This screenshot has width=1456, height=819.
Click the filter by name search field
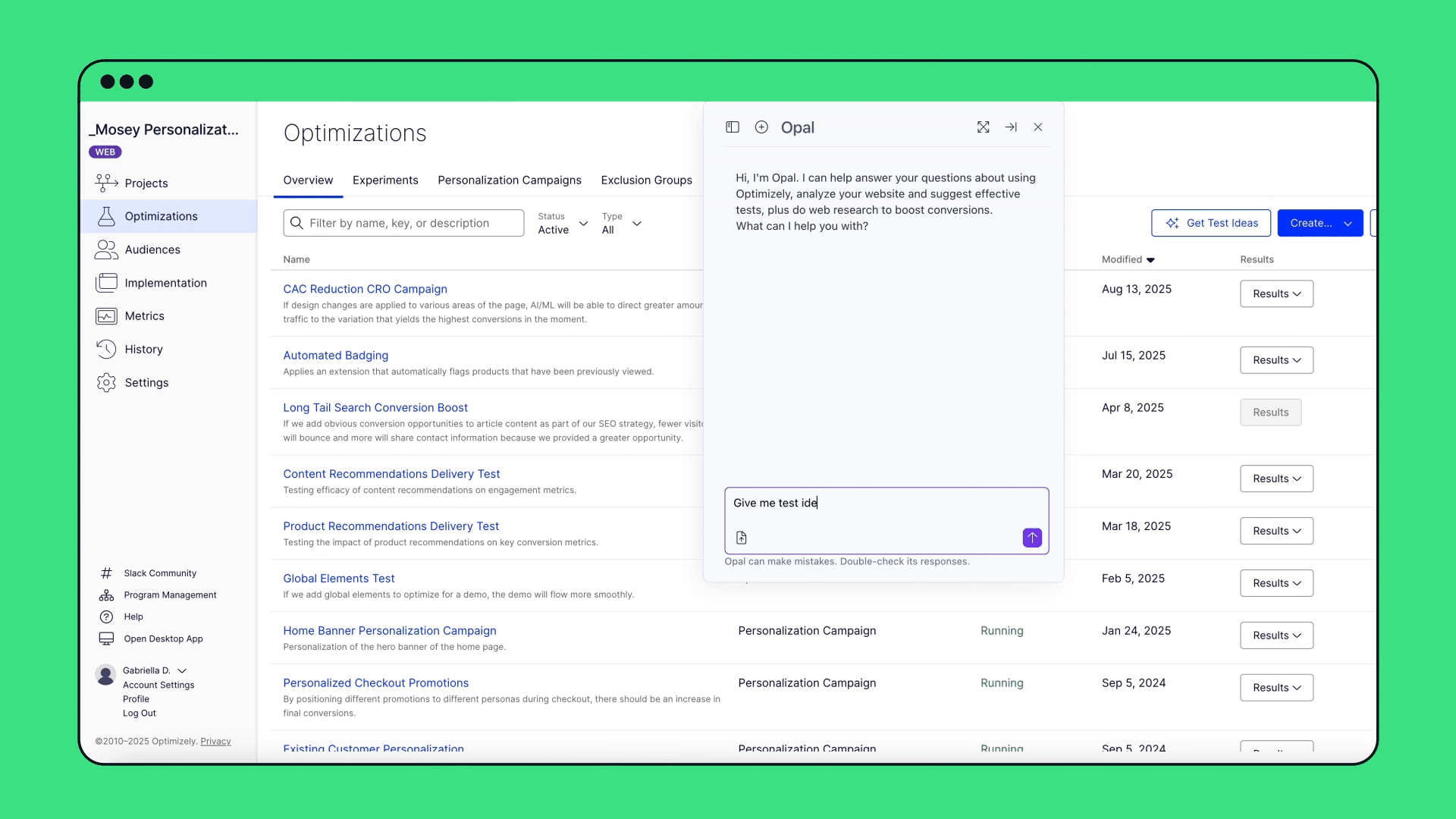(403, 223)
